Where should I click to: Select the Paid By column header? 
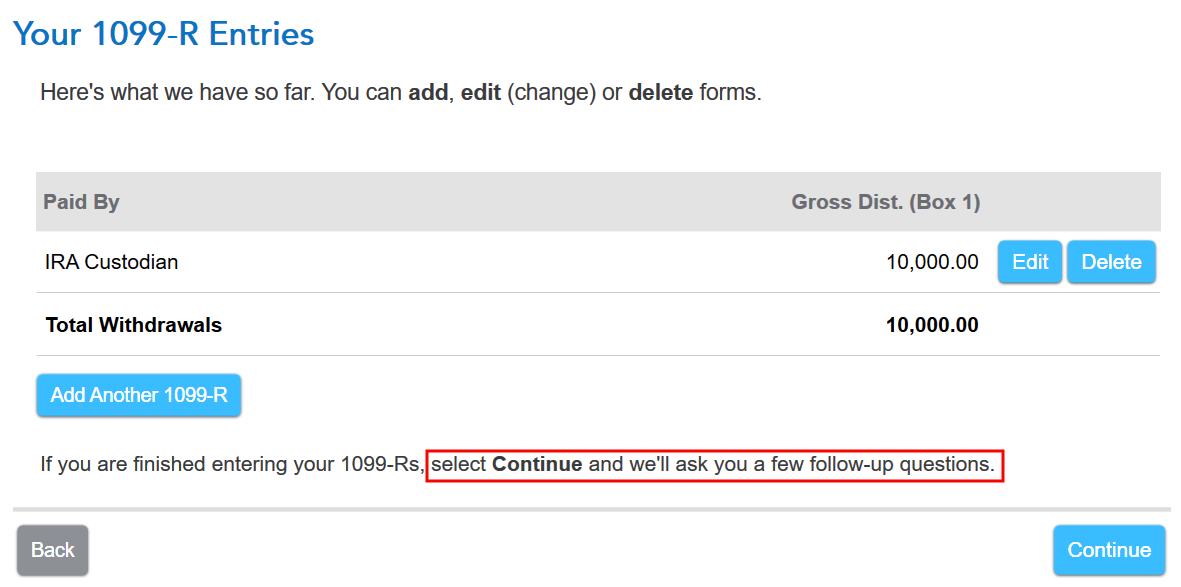click(x=81, y=201)
